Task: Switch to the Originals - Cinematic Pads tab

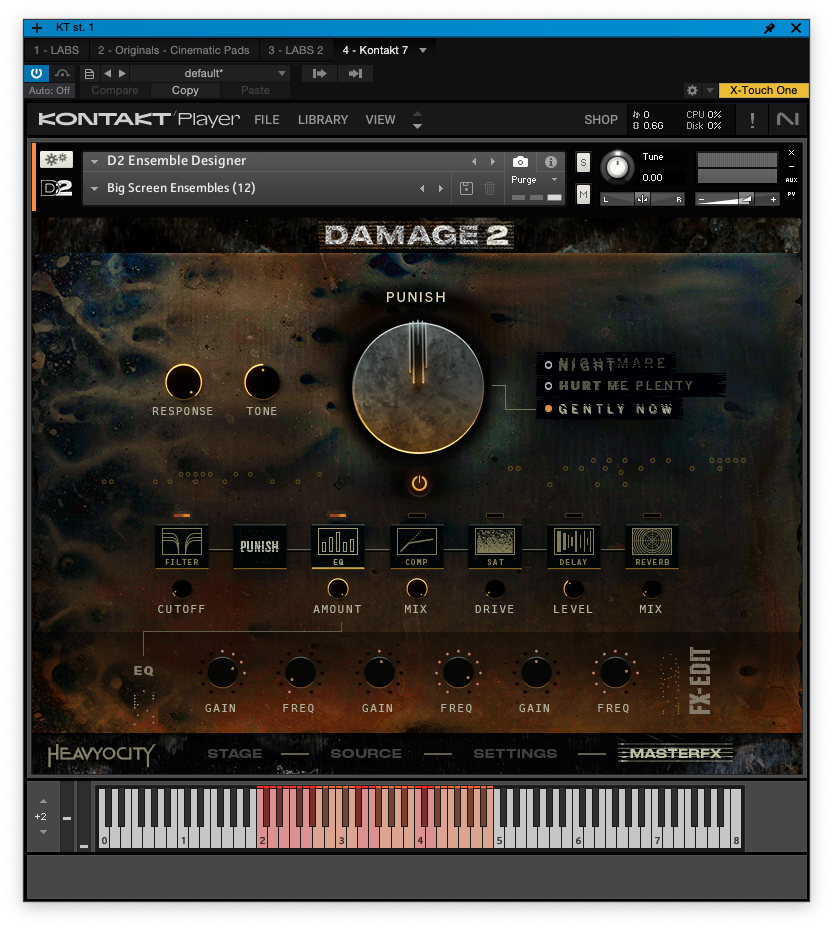Action: tap(174, 50)
